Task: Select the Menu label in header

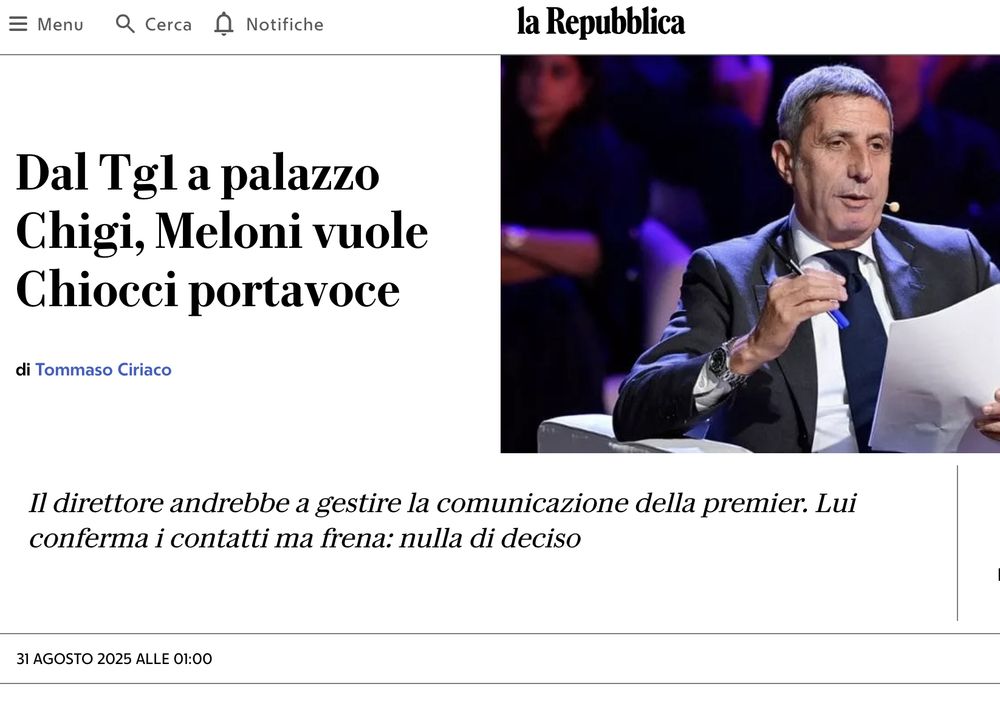Action: pos(61,24)
